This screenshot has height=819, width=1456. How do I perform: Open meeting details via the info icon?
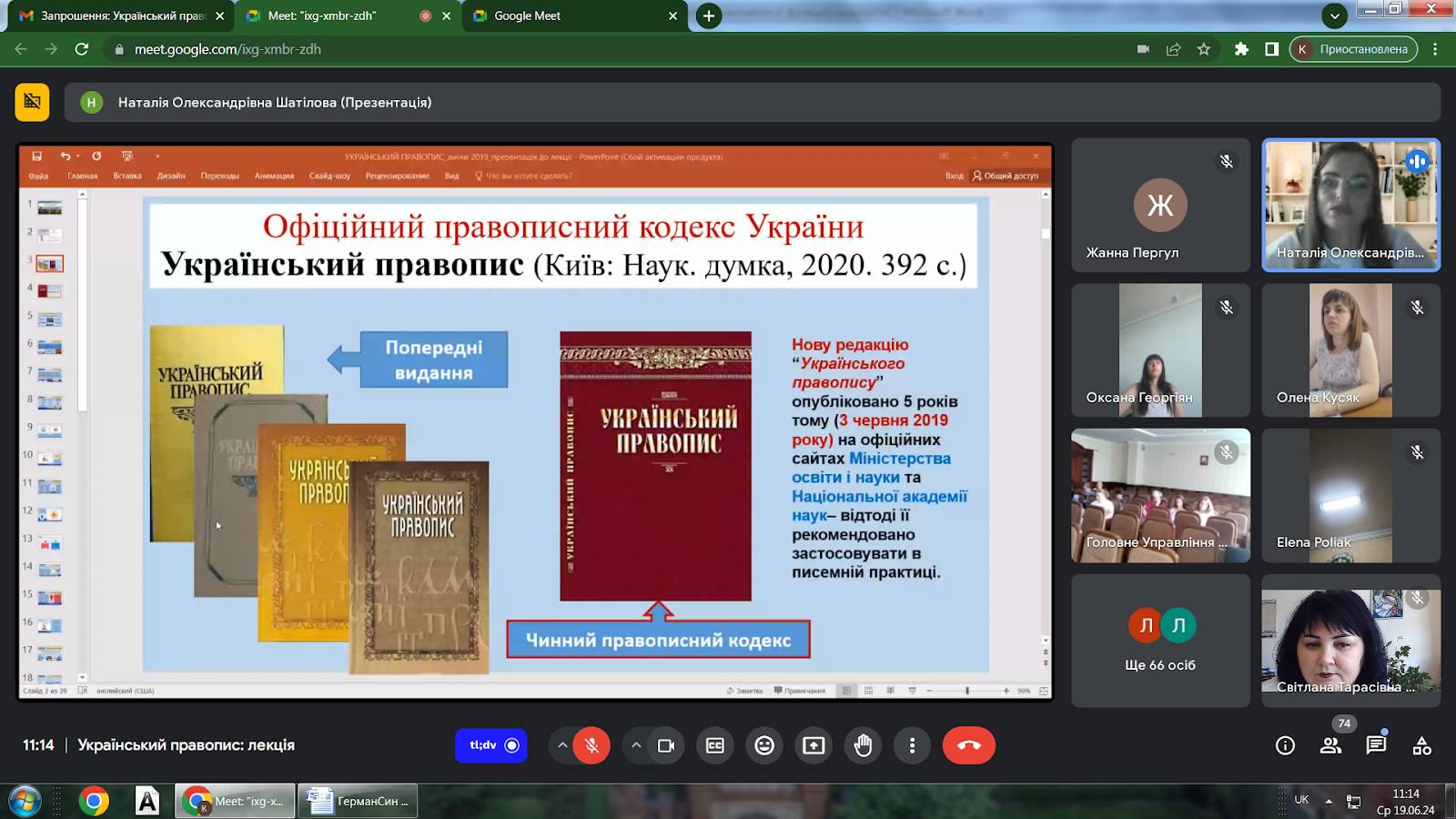point(1285,745)
